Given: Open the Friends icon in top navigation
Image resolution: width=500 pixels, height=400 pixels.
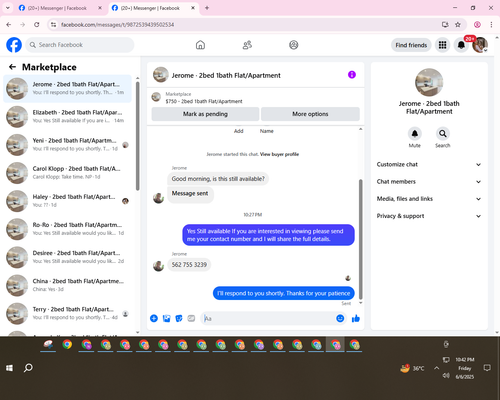Looking at the screenshot, I should coord(247,45).
